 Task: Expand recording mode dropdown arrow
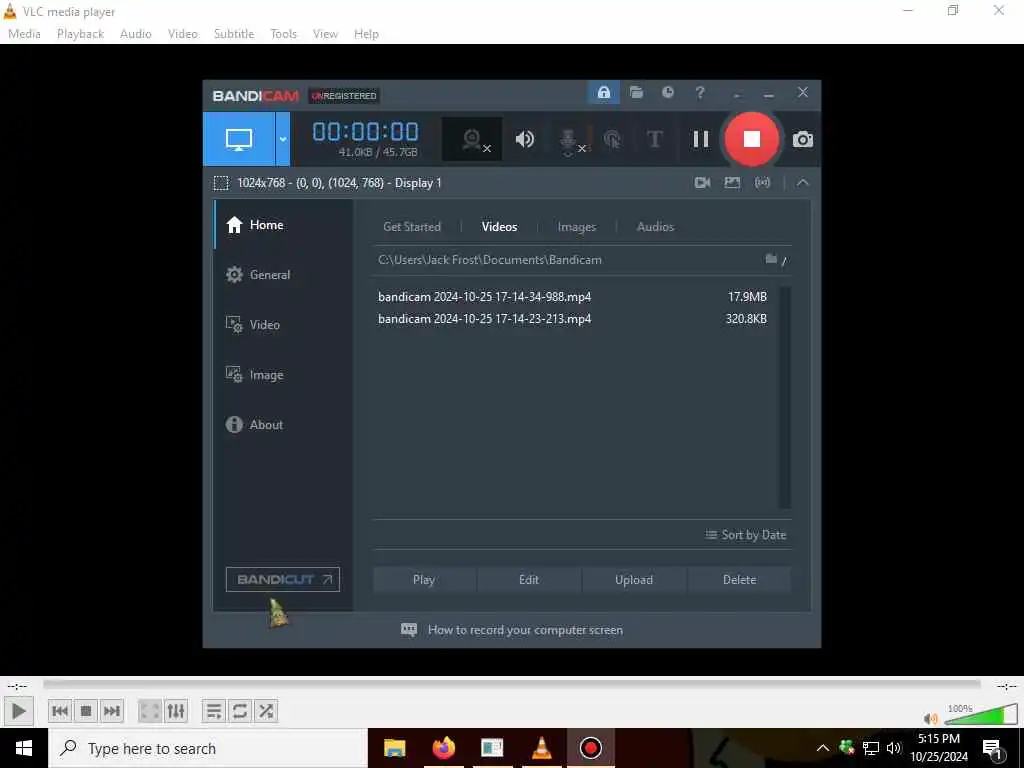[x=283, y=138]
